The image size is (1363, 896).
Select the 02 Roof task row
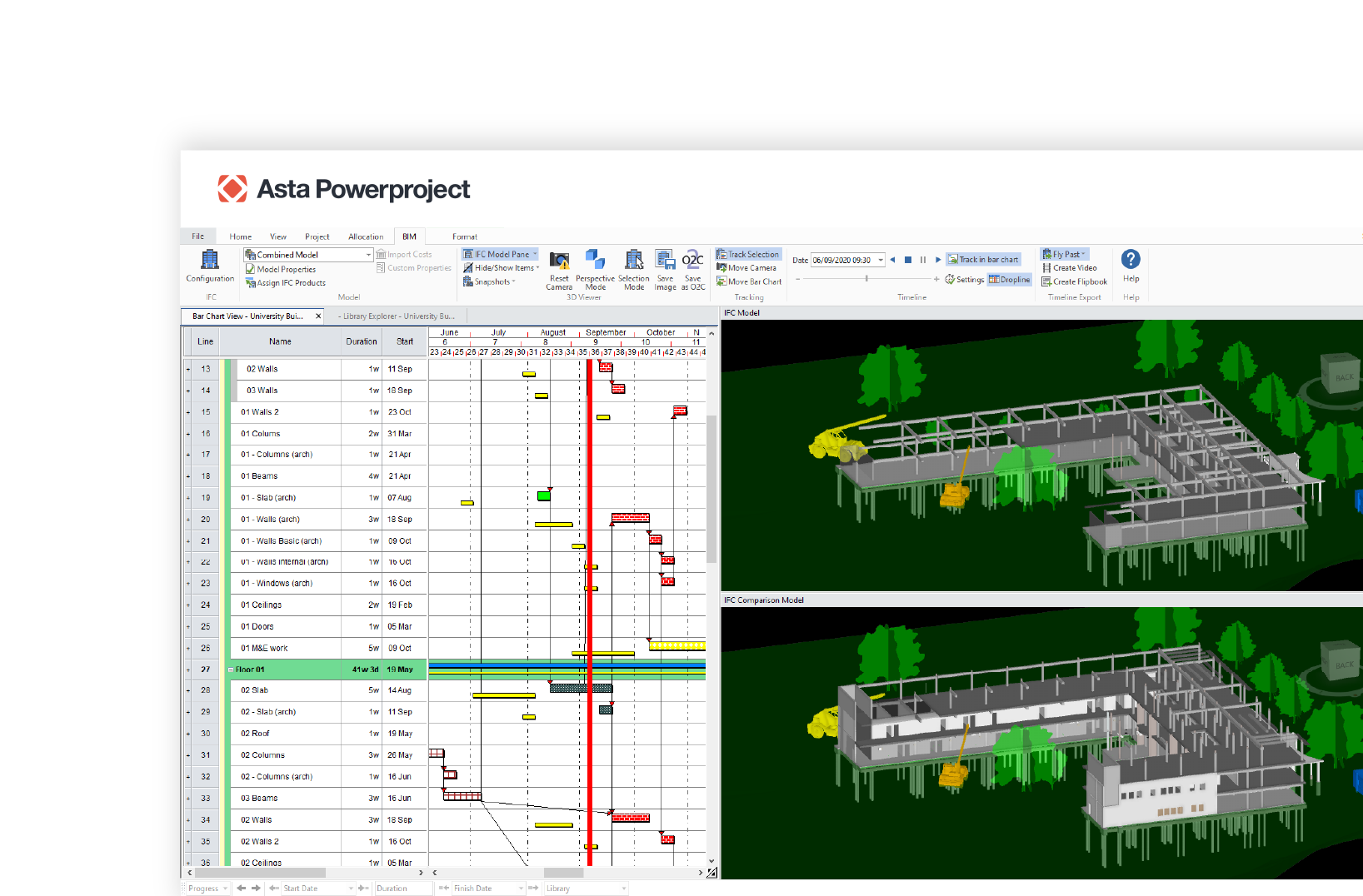[305, 734]
